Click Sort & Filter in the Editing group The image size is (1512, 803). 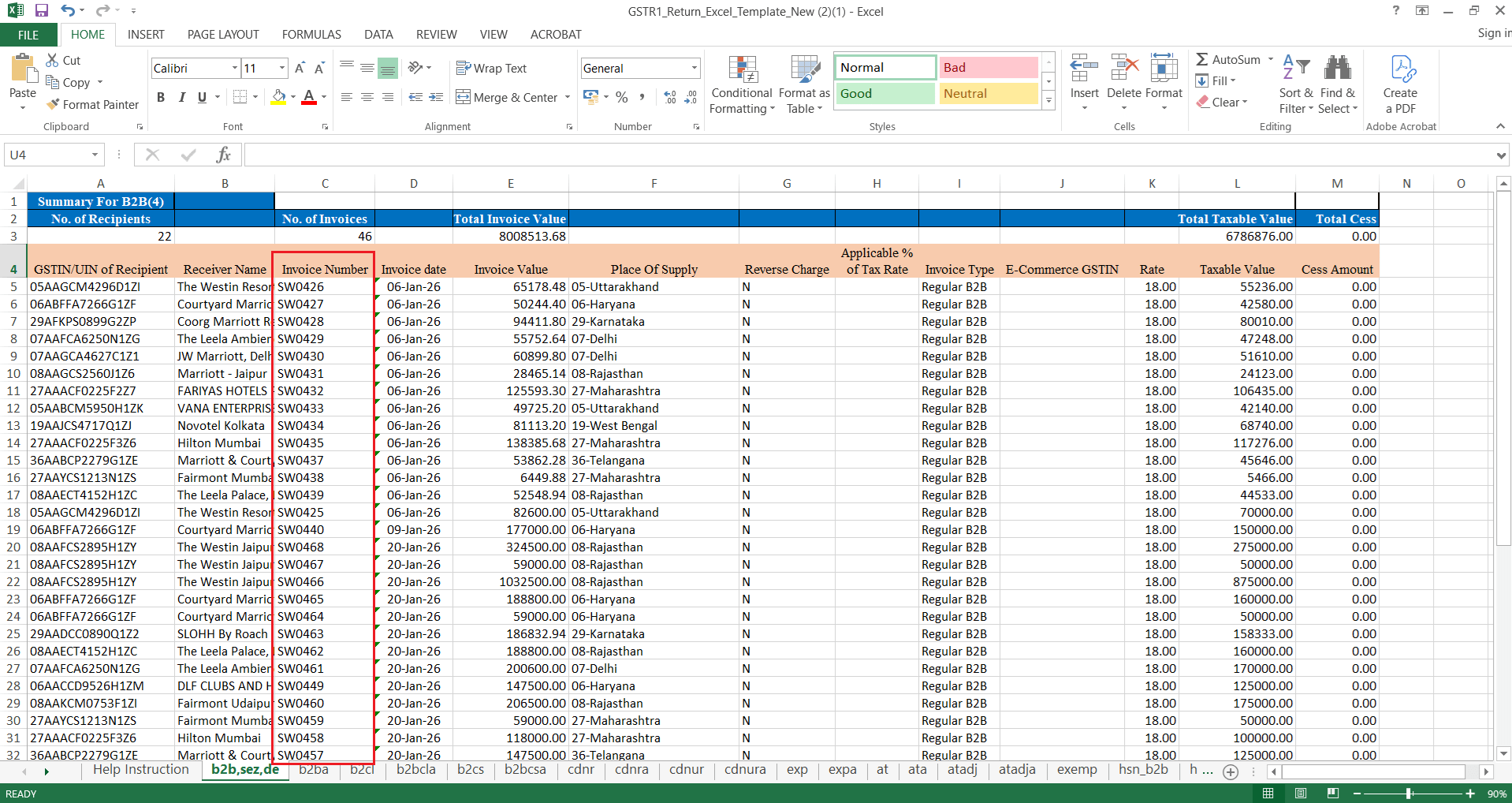pyautogui.click(x=1295, y=83)
